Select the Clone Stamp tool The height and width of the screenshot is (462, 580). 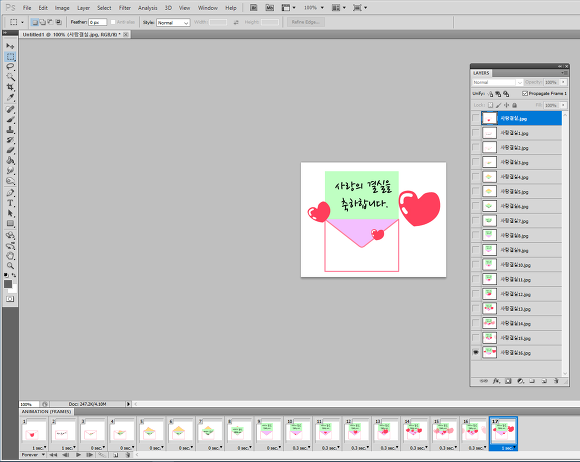point(10,130)
